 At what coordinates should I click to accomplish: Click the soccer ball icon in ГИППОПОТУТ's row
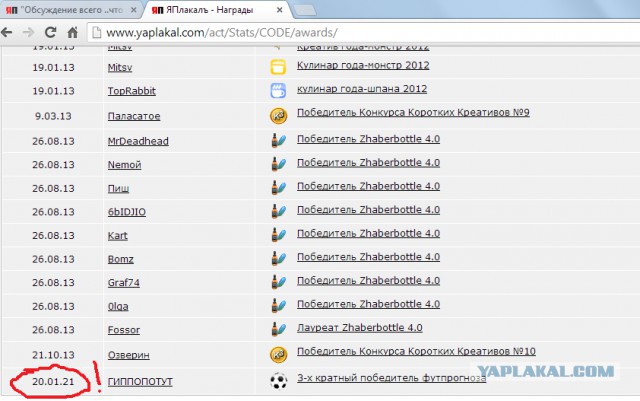click(279, 381)
